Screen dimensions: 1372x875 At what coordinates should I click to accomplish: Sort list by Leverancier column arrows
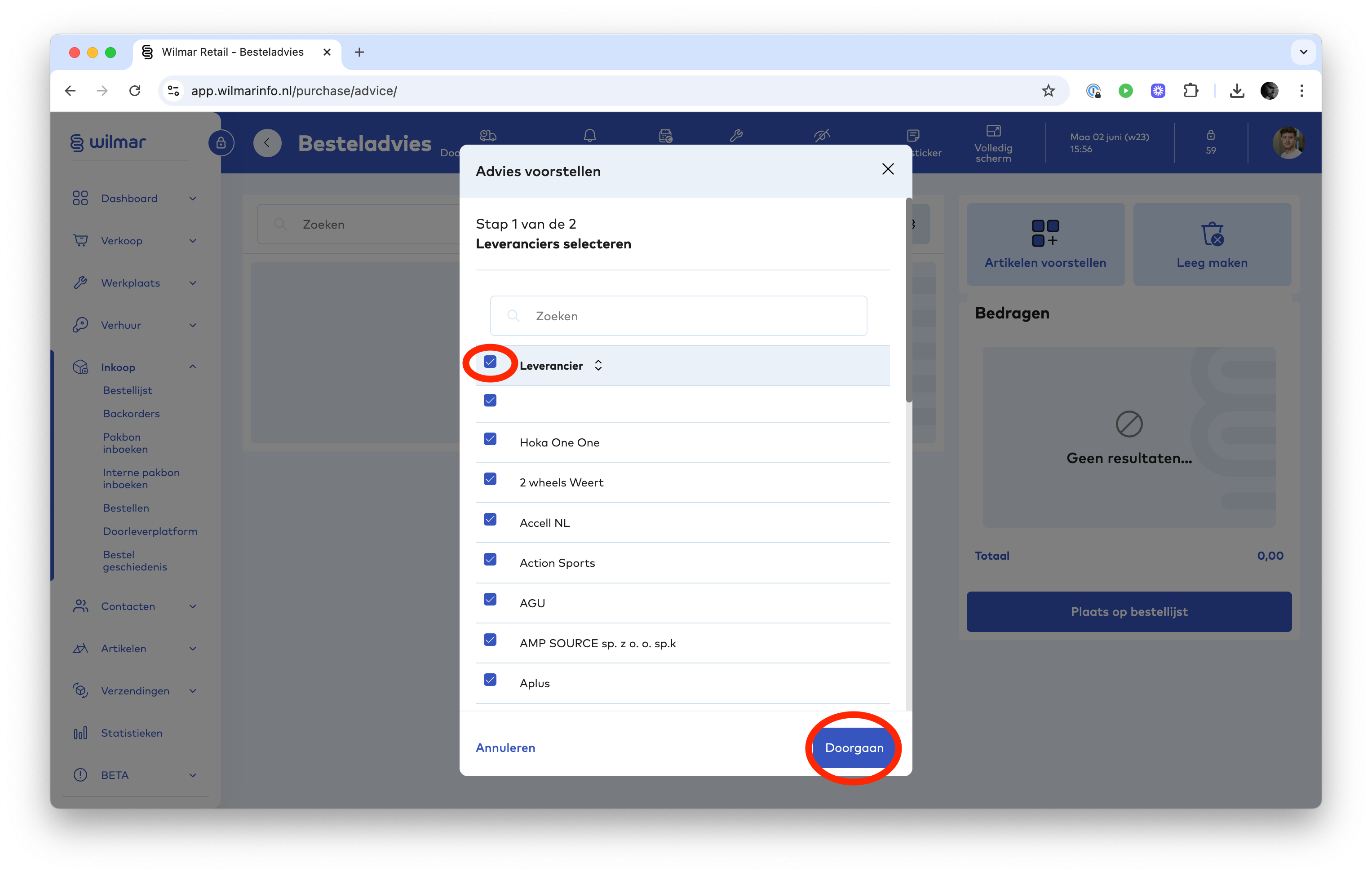click(598, 366)
